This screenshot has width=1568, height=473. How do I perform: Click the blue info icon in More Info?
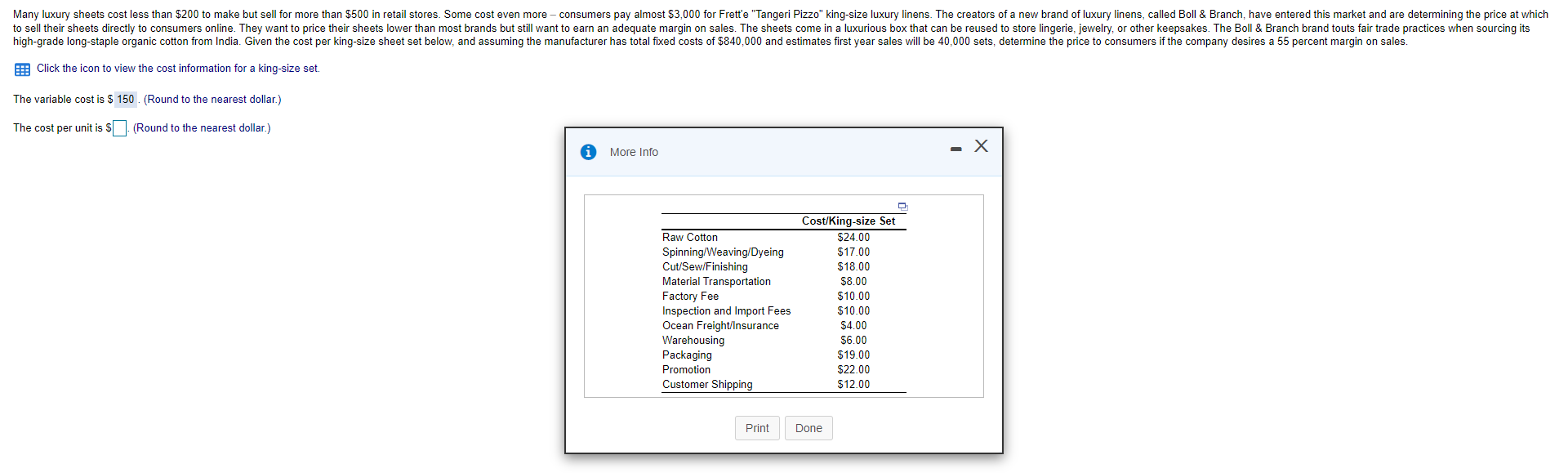coord(588,152)
